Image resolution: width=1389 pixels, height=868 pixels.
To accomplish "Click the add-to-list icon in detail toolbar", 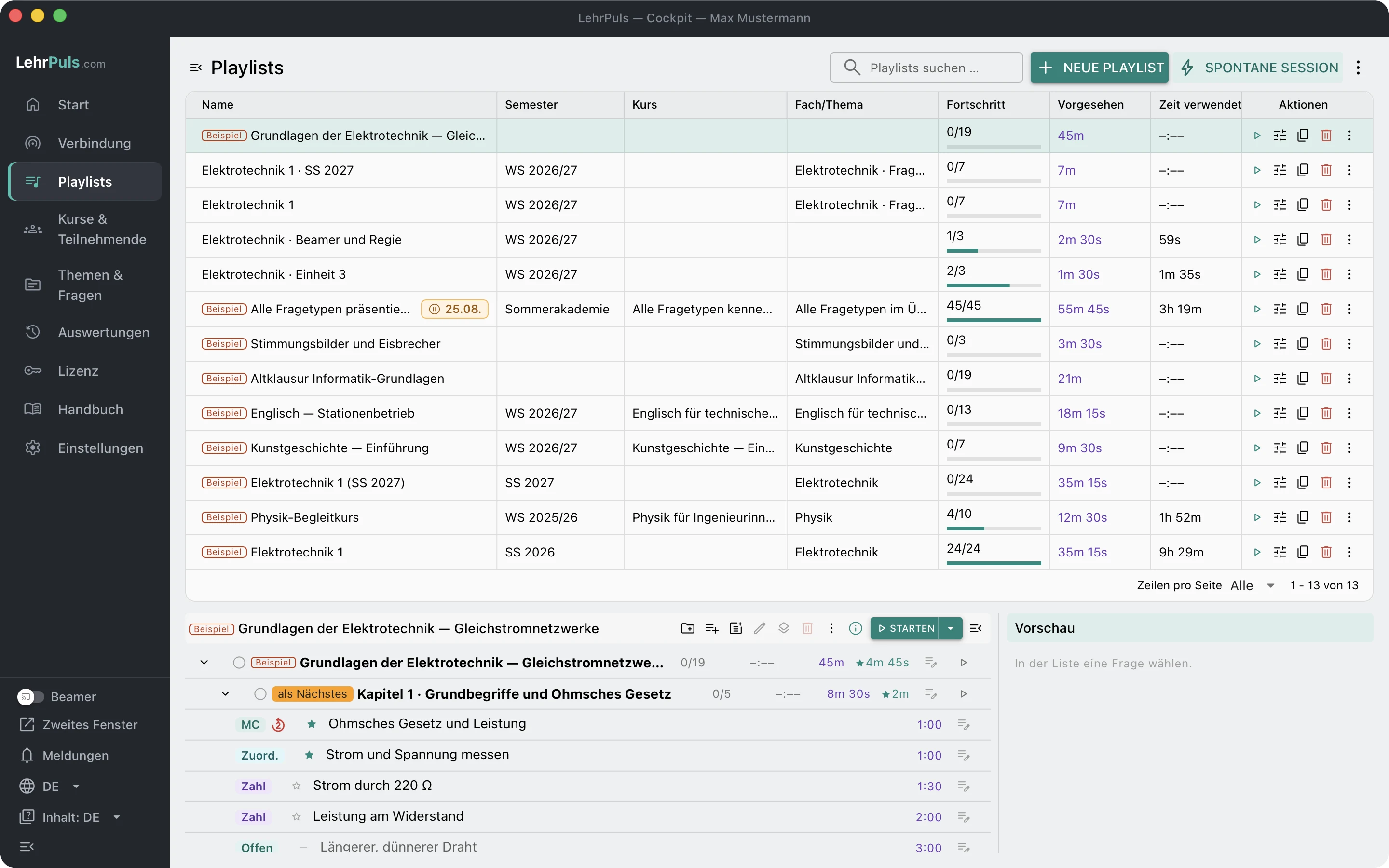I will pos(712,628).
